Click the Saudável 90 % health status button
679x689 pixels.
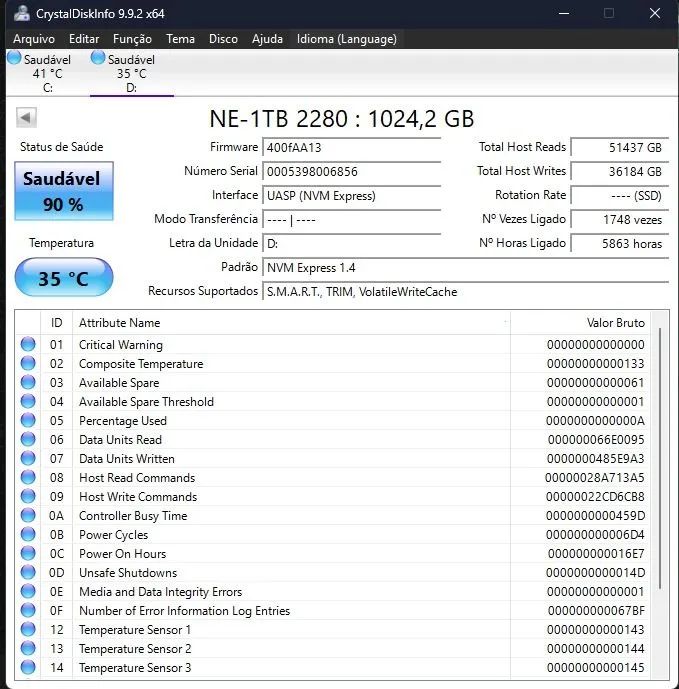pyautogui.click(x=64, y=191)
